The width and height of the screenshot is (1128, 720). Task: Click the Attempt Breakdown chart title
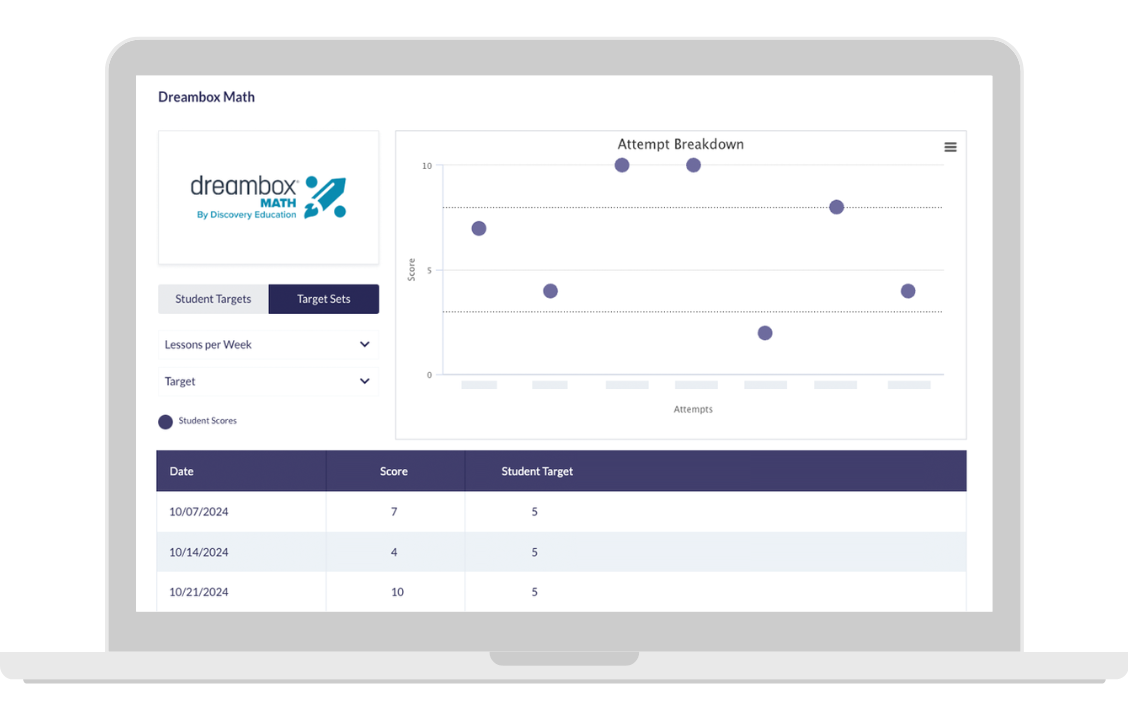(x=680, y=144)
